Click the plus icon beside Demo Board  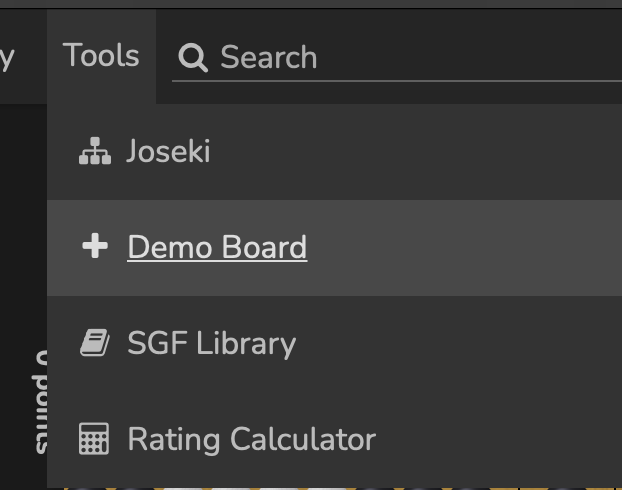click(x=95, y=246)
